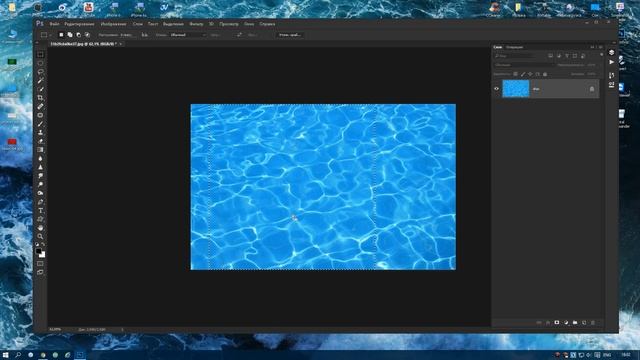Image resolution: width=640 pixels, height=360 pixels.
Task: Create a new group folder icon
Action: coord(575,322)
